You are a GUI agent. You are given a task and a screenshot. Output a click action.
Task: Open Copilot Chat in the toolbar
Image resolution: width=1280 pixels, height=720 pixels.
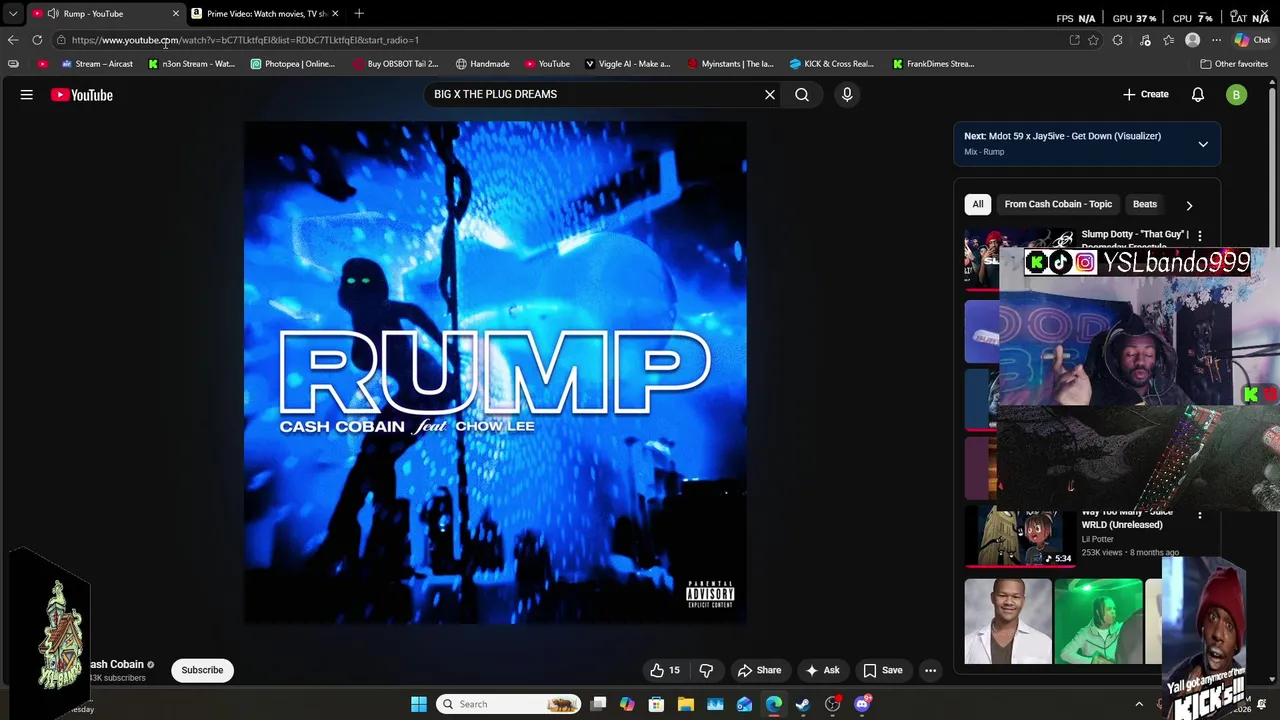coord(1252,40)
